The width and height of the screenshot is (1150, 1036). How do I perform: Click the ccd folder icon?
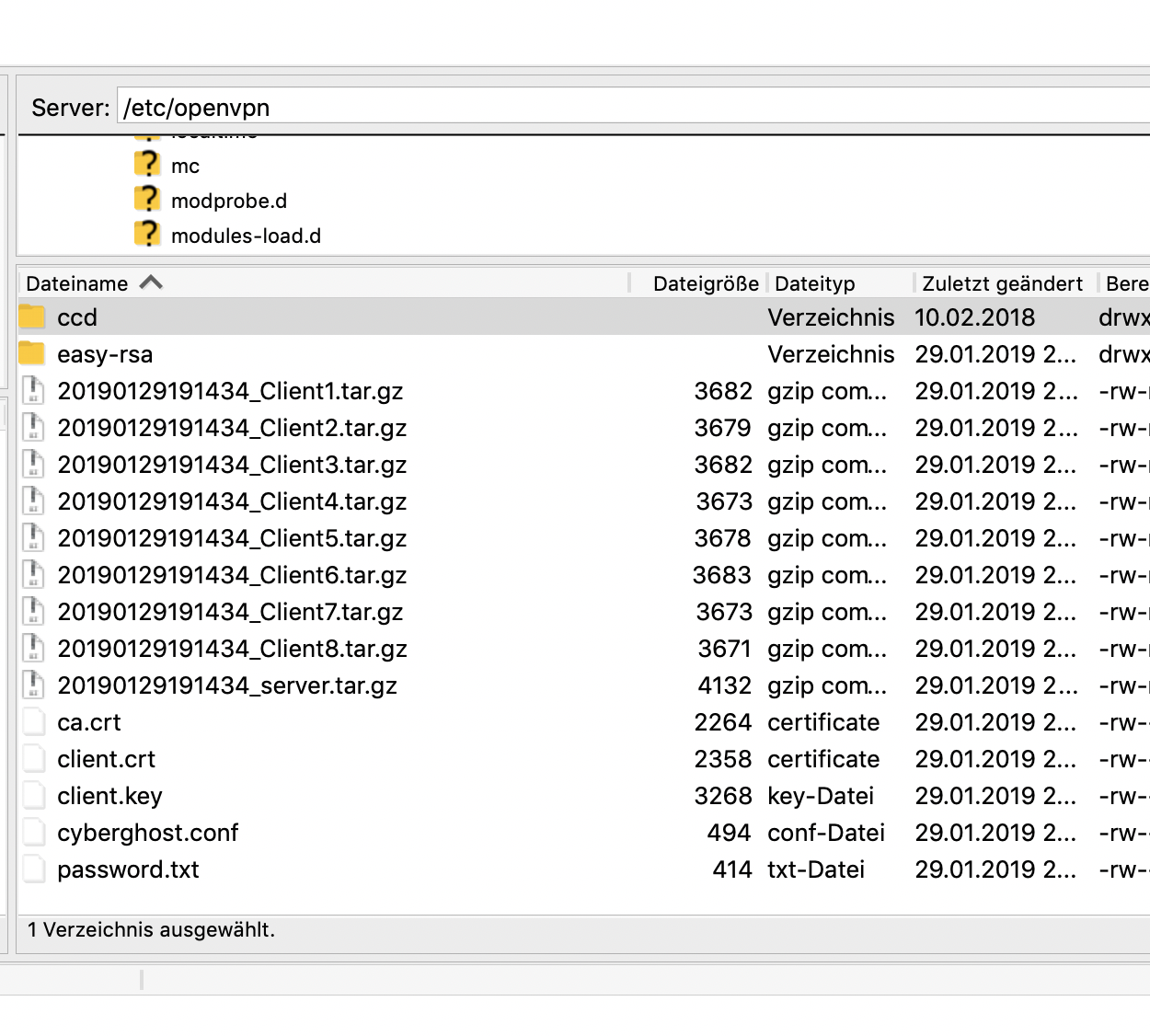(x=32, y=317)
